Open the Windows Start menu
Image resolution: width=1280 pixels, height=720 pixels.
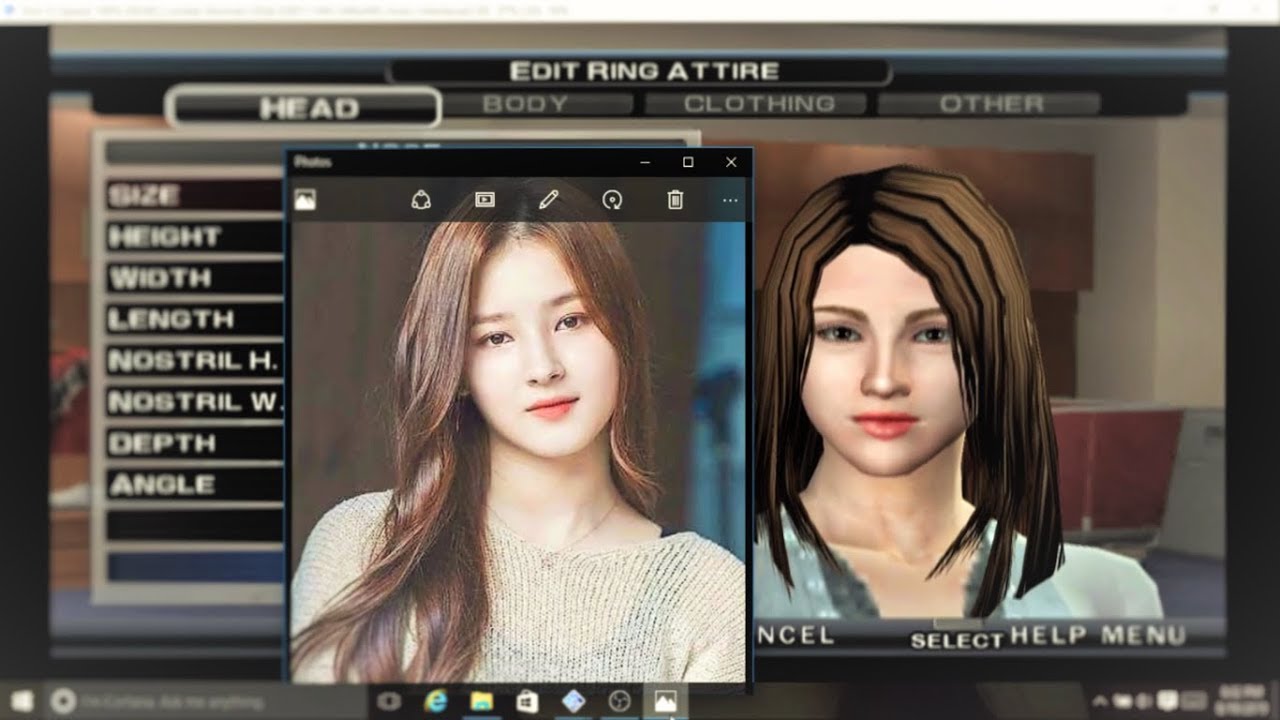point(22,701)
